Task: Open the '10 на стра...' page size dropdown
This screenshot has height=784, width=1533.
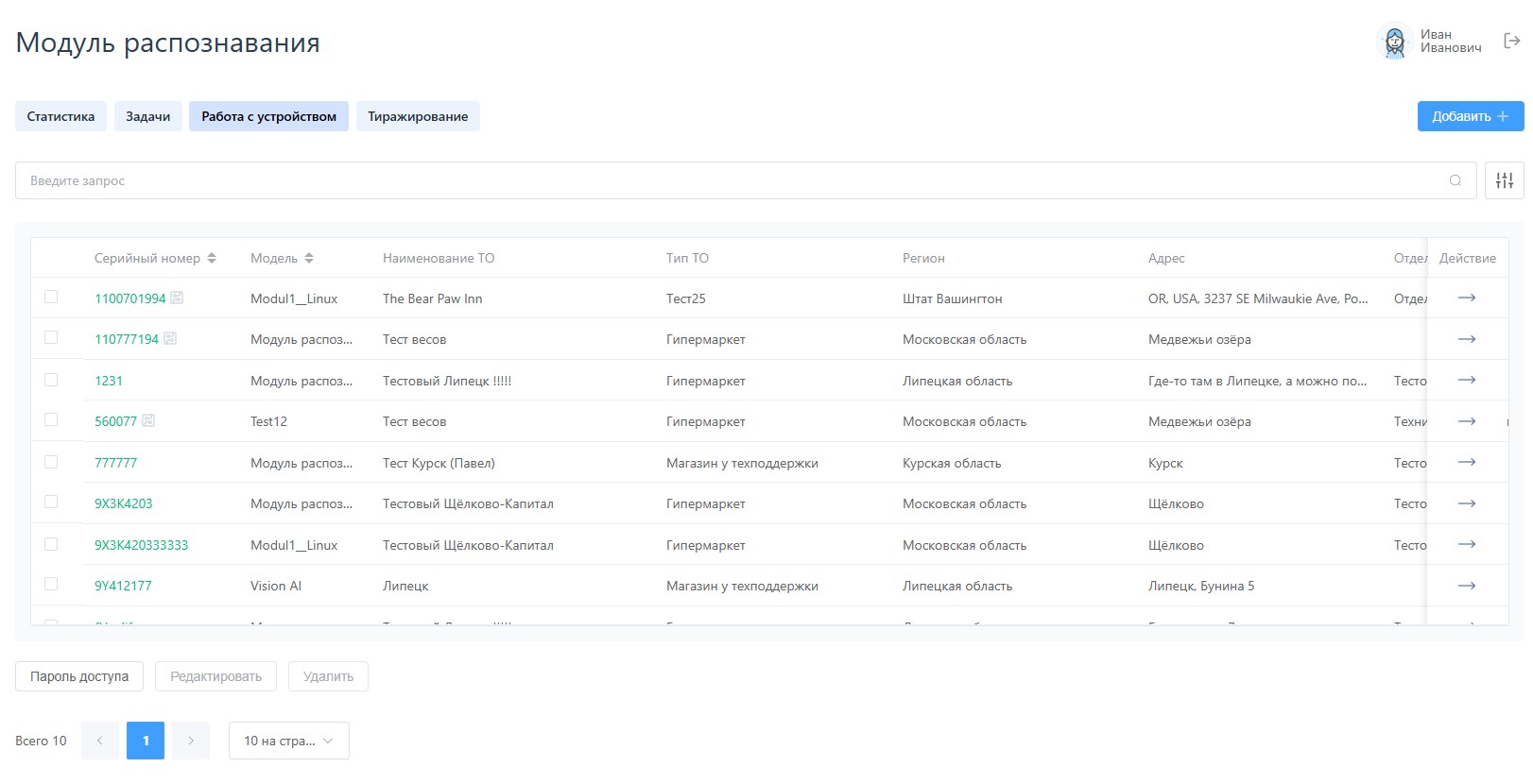Action: tap(288, 741)
